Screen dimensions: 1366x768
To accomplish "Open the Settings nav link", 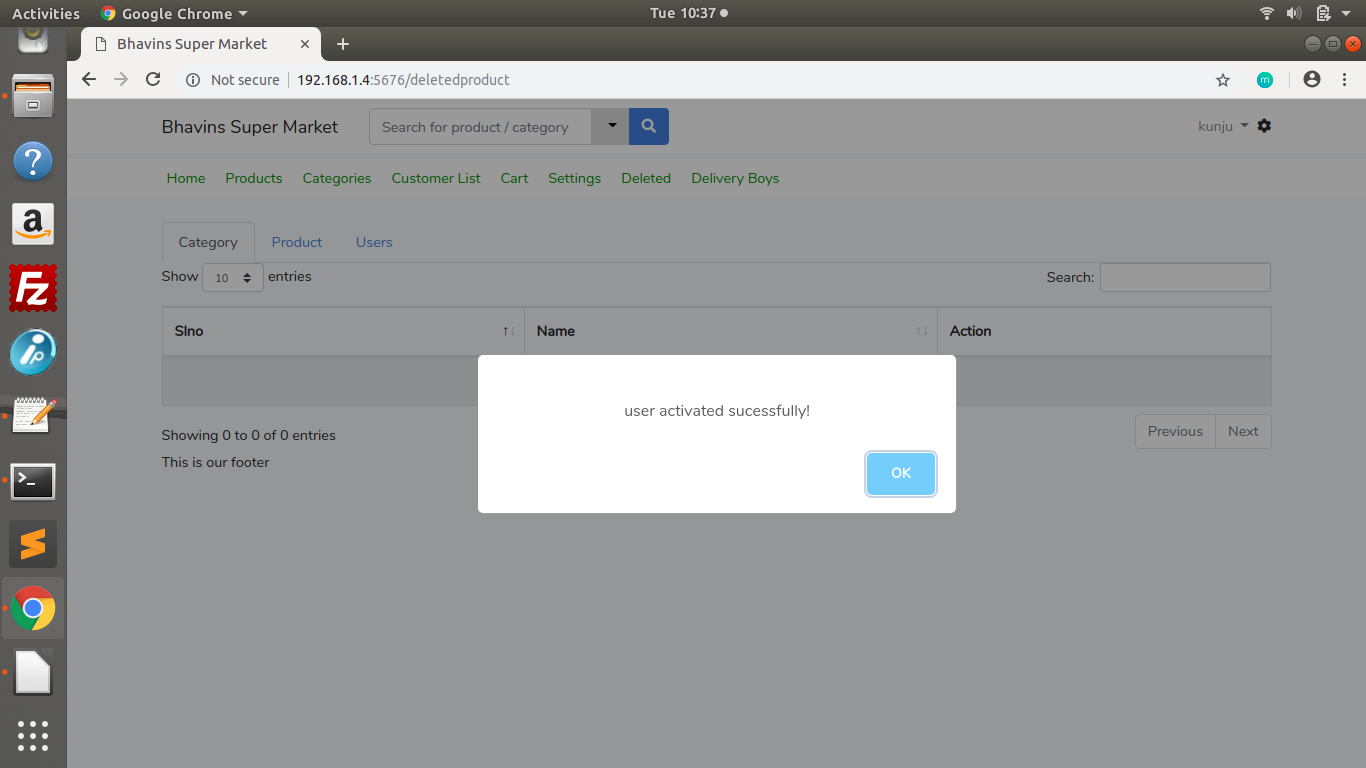I will tap(574, 178).
